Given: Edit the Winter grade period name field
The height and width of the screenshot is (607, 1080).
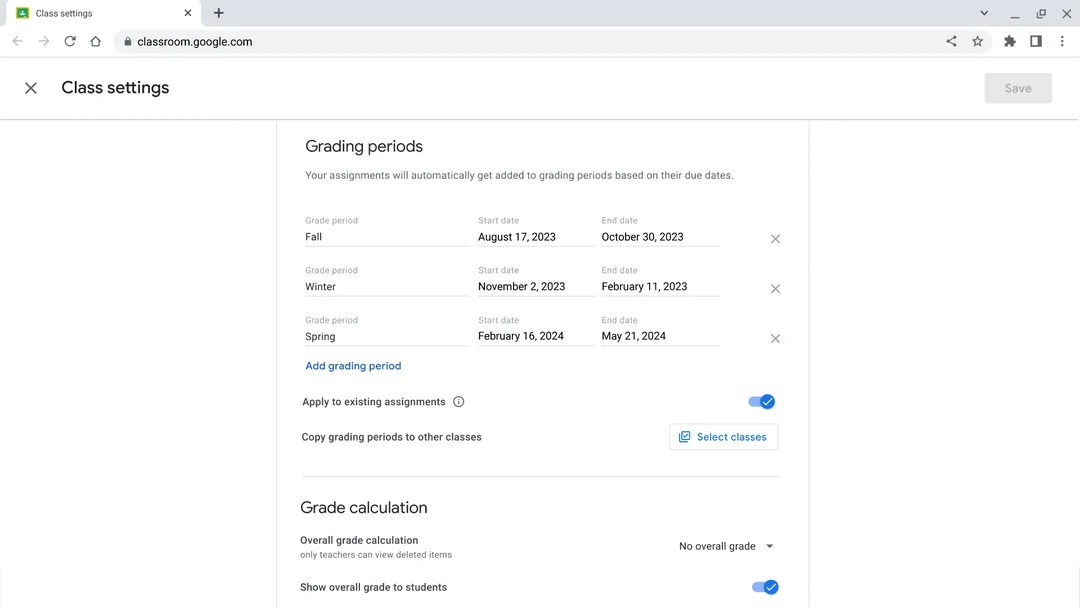Looking at the screenshot, I should tap(386, 287).
